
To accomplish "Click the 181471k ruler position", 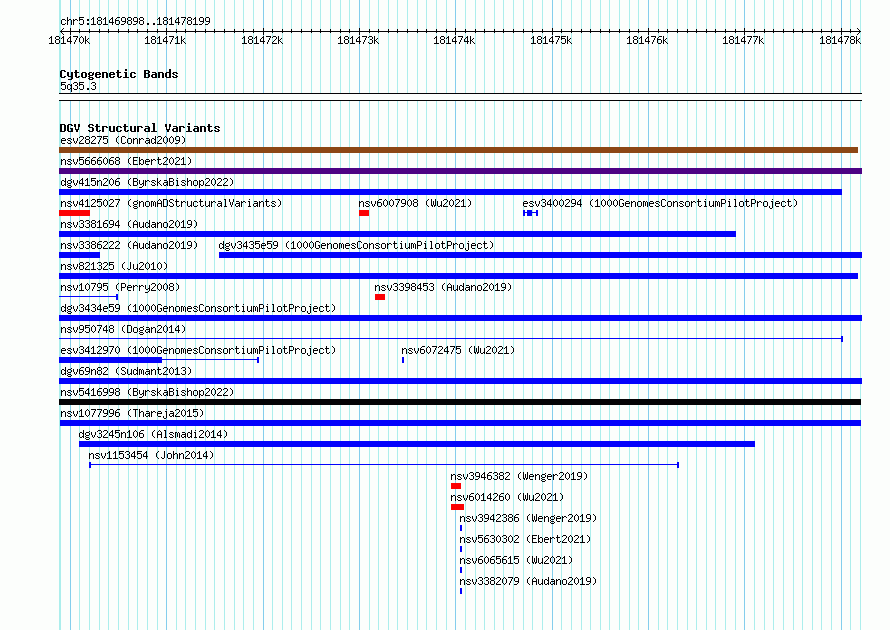I will 165,40.
